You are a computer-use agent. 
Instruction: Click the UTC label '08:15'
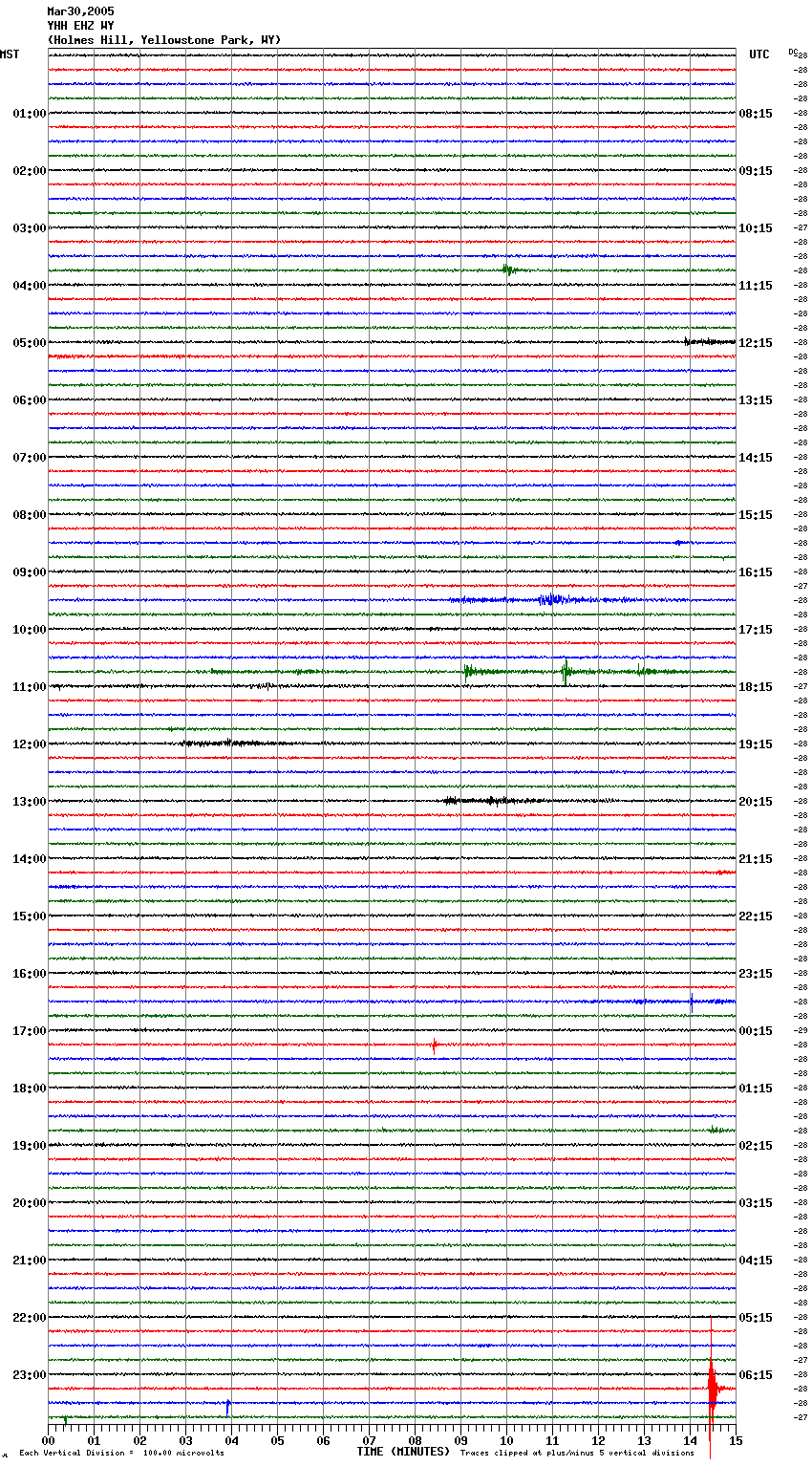(756, 114)
